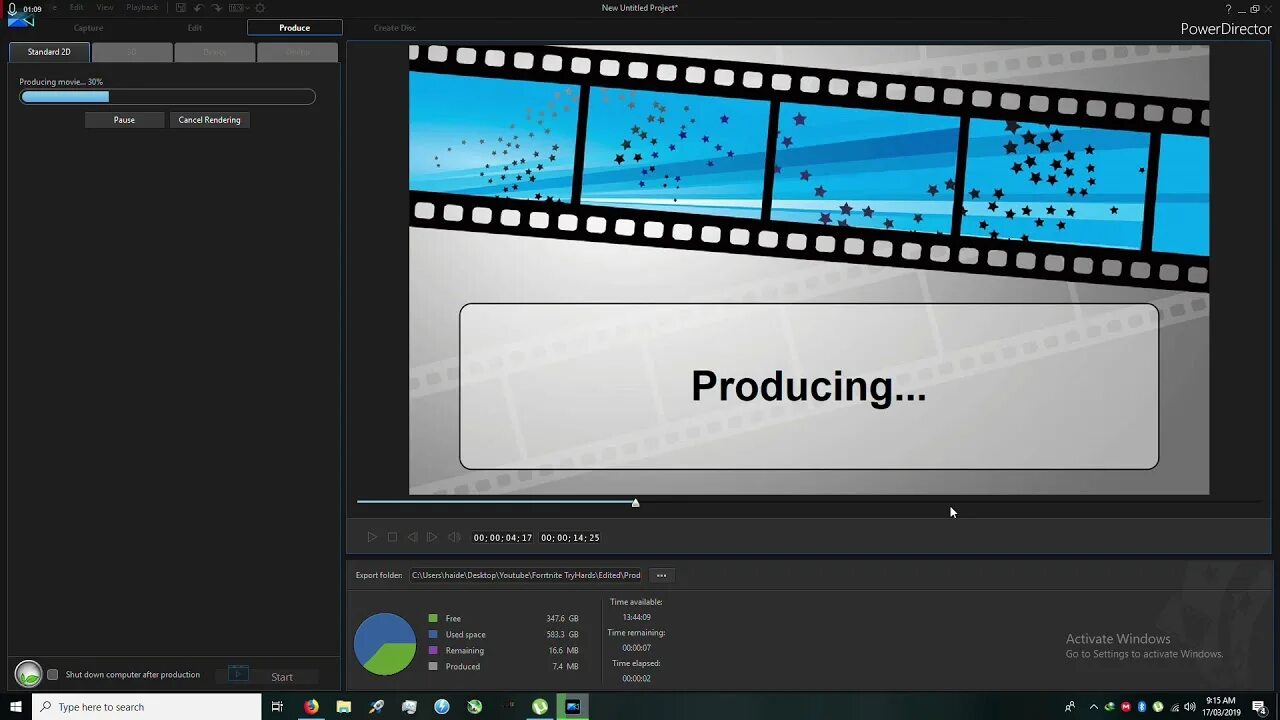
Task: Click the Time available value 13:44:09
Action: (x=636, y=617)
